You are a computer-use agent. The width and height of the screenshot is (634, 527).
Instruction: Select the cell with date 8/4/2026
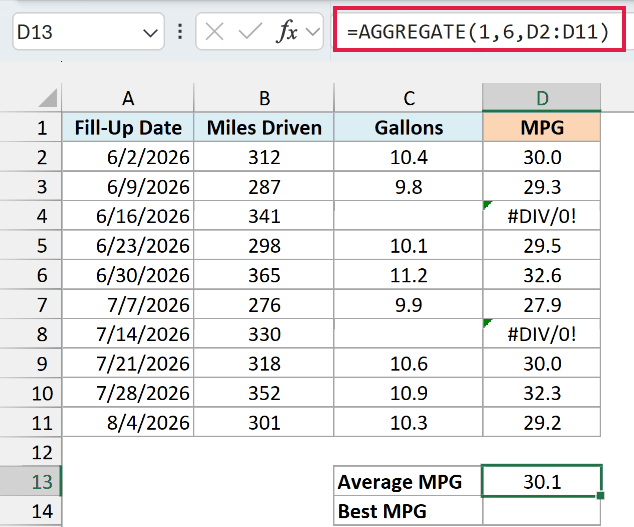128,423
